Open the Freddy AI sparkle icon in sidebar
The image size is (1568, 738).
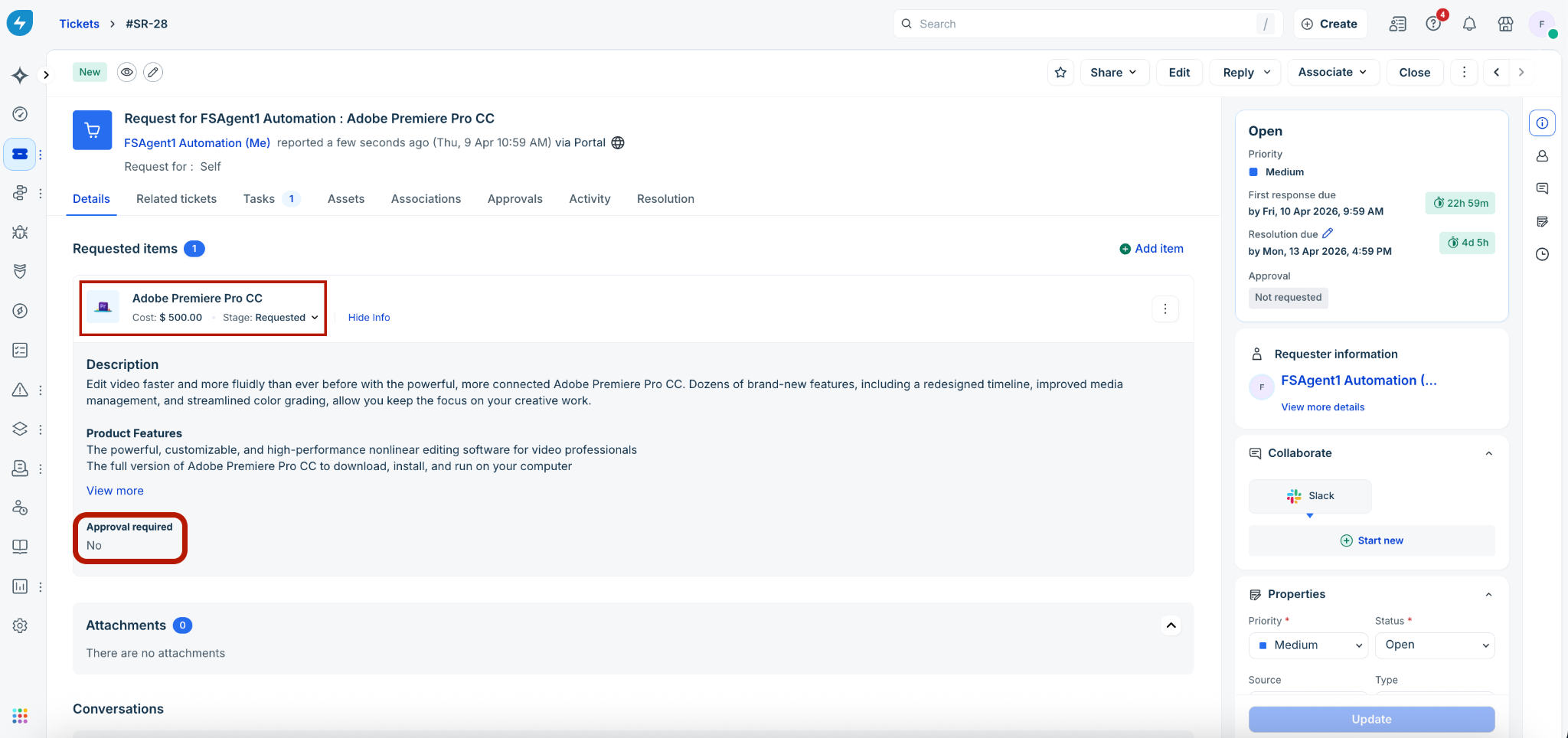20,75
